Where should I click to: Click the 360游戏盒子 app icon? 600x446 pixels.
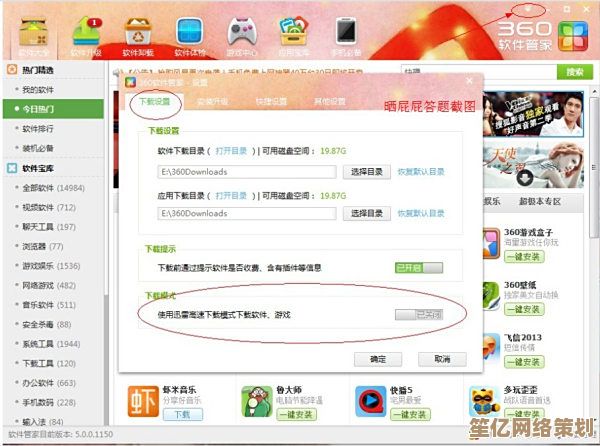[491, 243]
